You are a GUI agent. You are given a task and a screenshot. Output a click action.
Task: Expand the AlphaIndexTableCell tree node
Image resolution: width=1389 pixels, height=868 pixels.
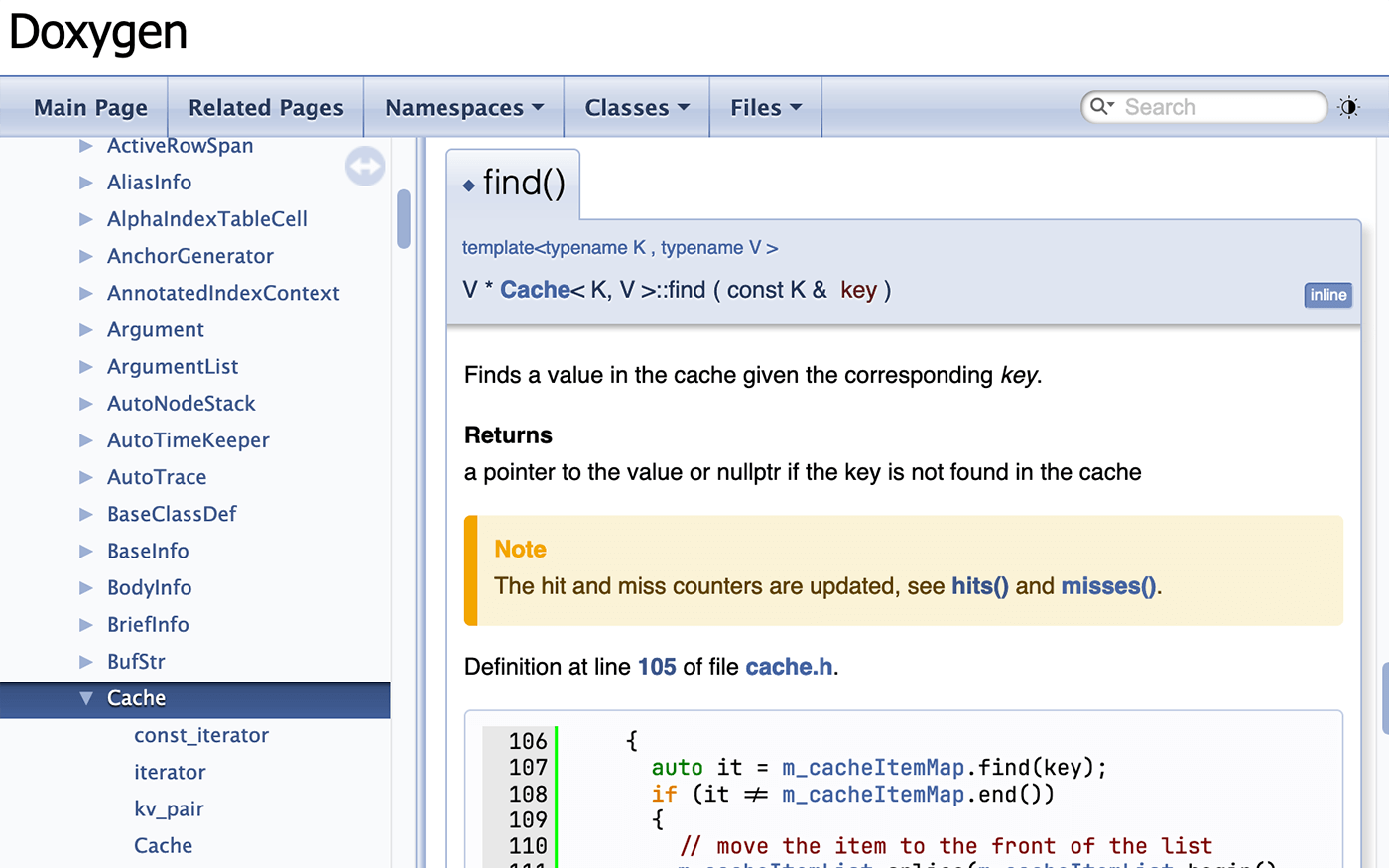point(86,219)
